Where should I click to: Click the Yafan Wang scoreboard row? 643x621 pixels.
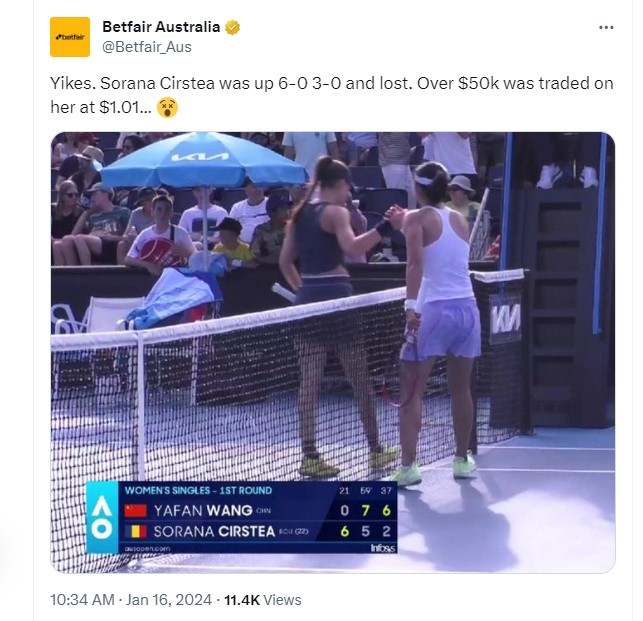(x=258, y=511)
